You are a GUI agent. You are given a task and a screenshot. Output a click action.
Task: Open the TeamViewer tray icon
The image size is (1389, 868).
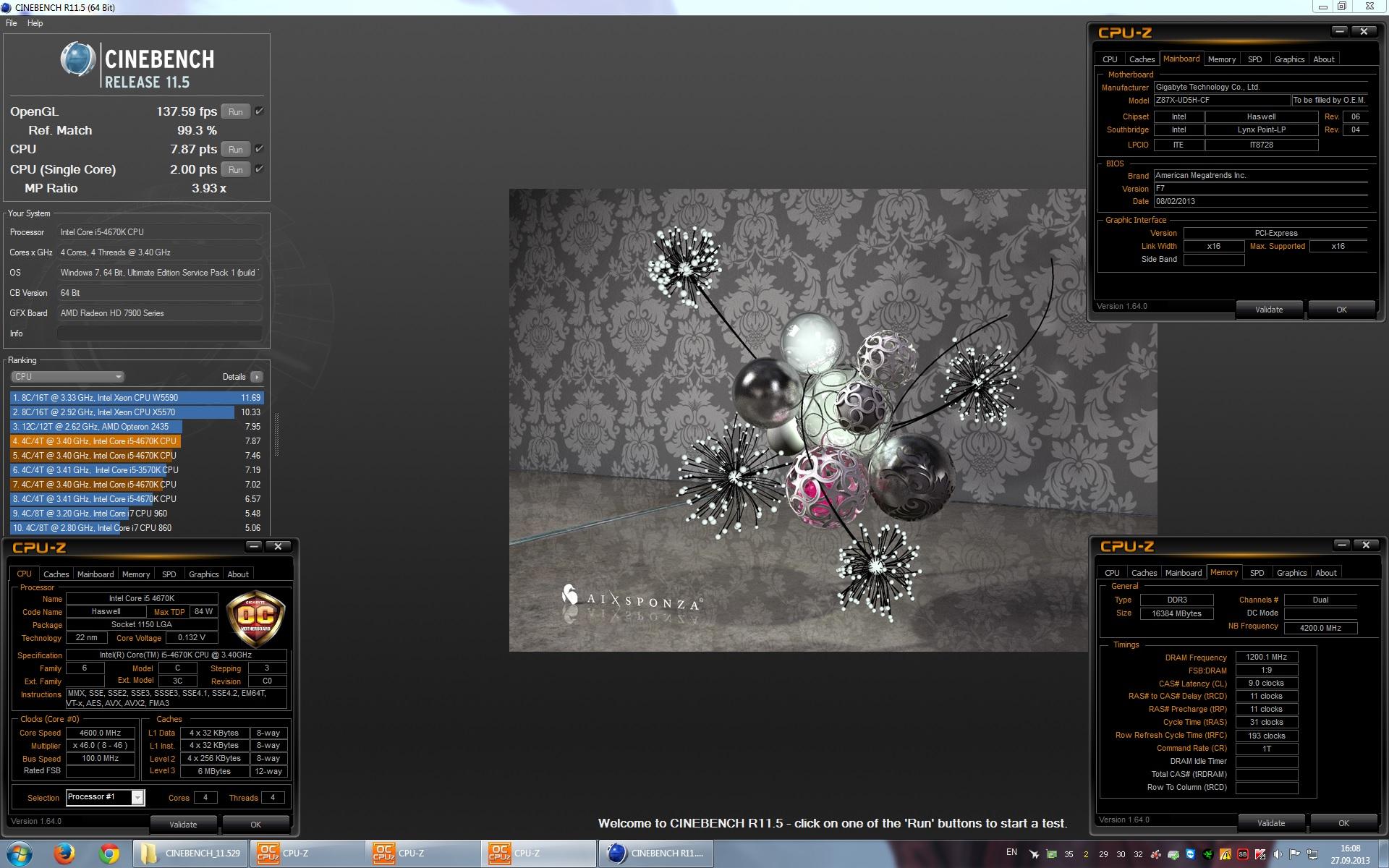point(1190,854)
